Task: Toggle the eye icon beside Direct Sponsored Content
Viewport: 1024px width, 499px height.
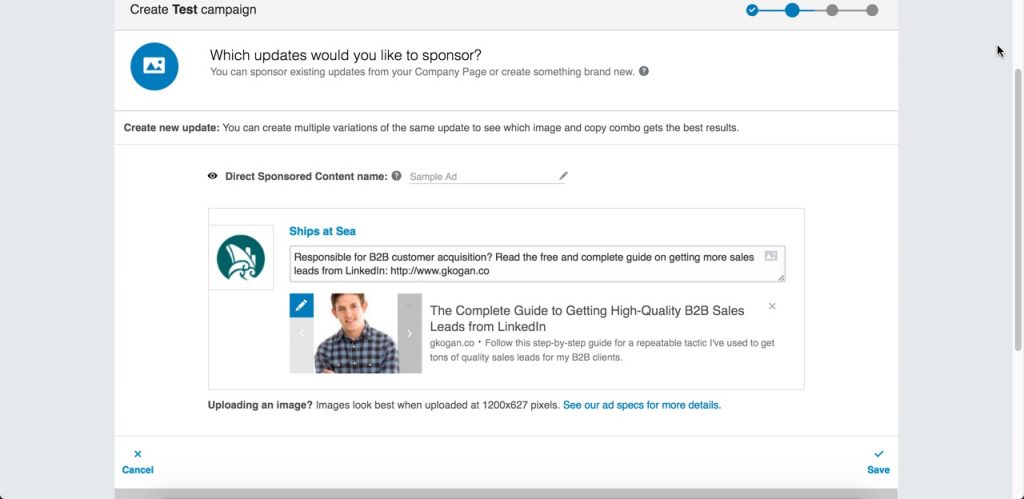Action: [212, 176]
